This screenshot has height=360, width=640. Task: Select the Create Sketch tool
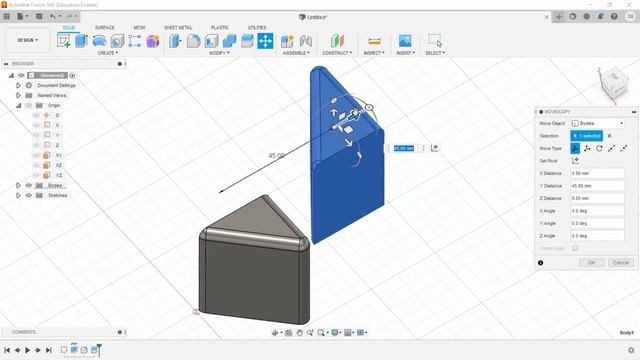[x=64, y=41]
